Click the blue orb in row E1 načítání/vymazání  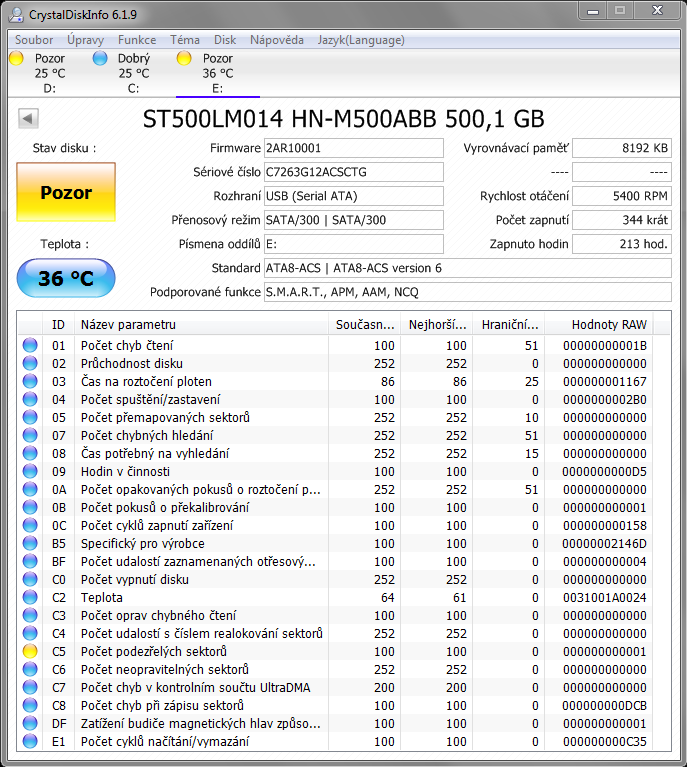(x=30, y=742)
